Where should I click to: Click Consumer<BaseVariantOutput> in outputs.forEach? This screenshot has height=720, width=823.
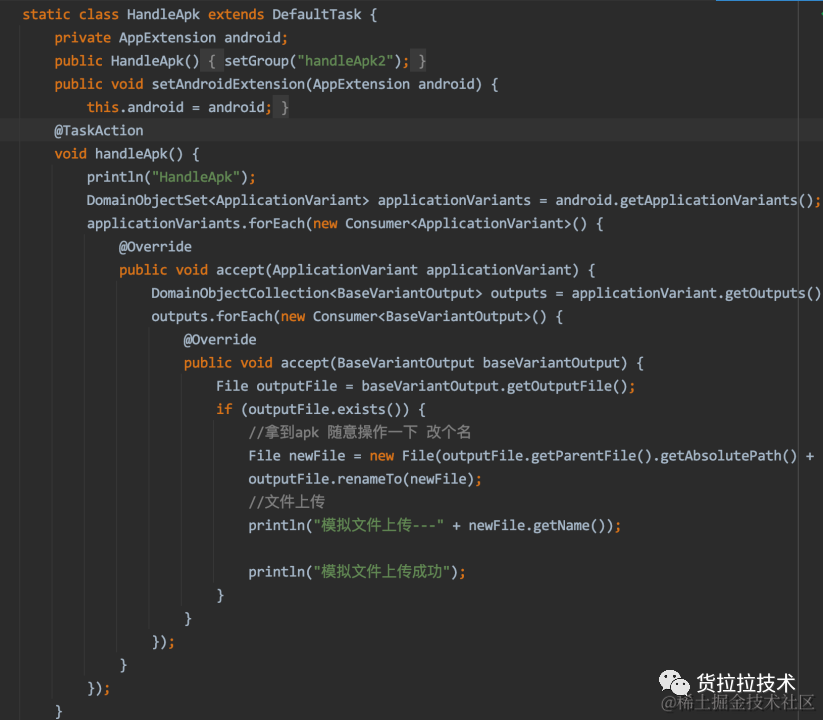click(x=421, y=316)
